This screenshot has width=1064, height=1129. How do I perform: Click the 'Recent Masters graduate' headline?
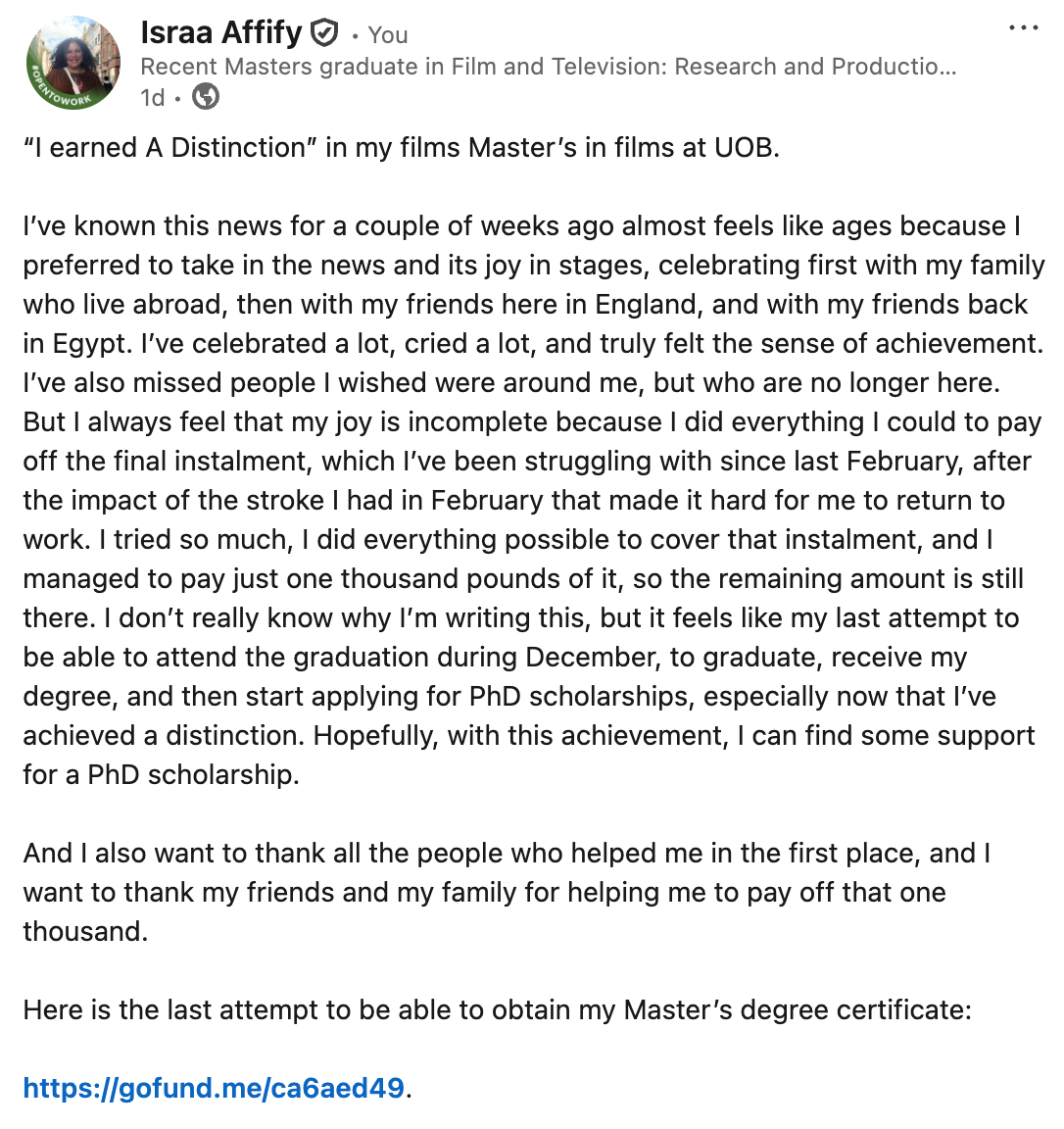click(x=548, y=67)
